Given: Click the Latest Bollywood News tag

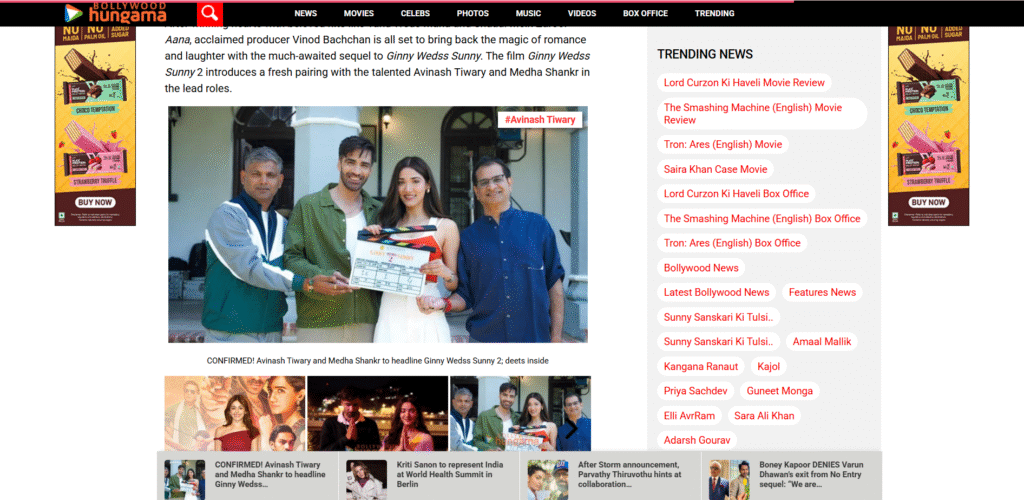Looking at the screenshot, I should click(x=716, y=293).
